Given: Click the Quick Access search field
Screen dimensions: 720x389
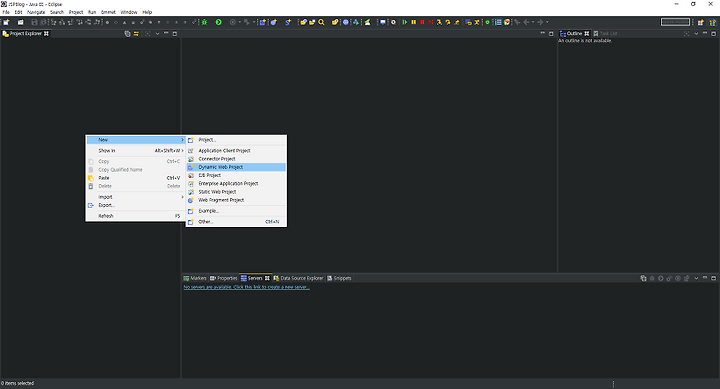Looking at the screenshot, I should click(x=675, y=22).
